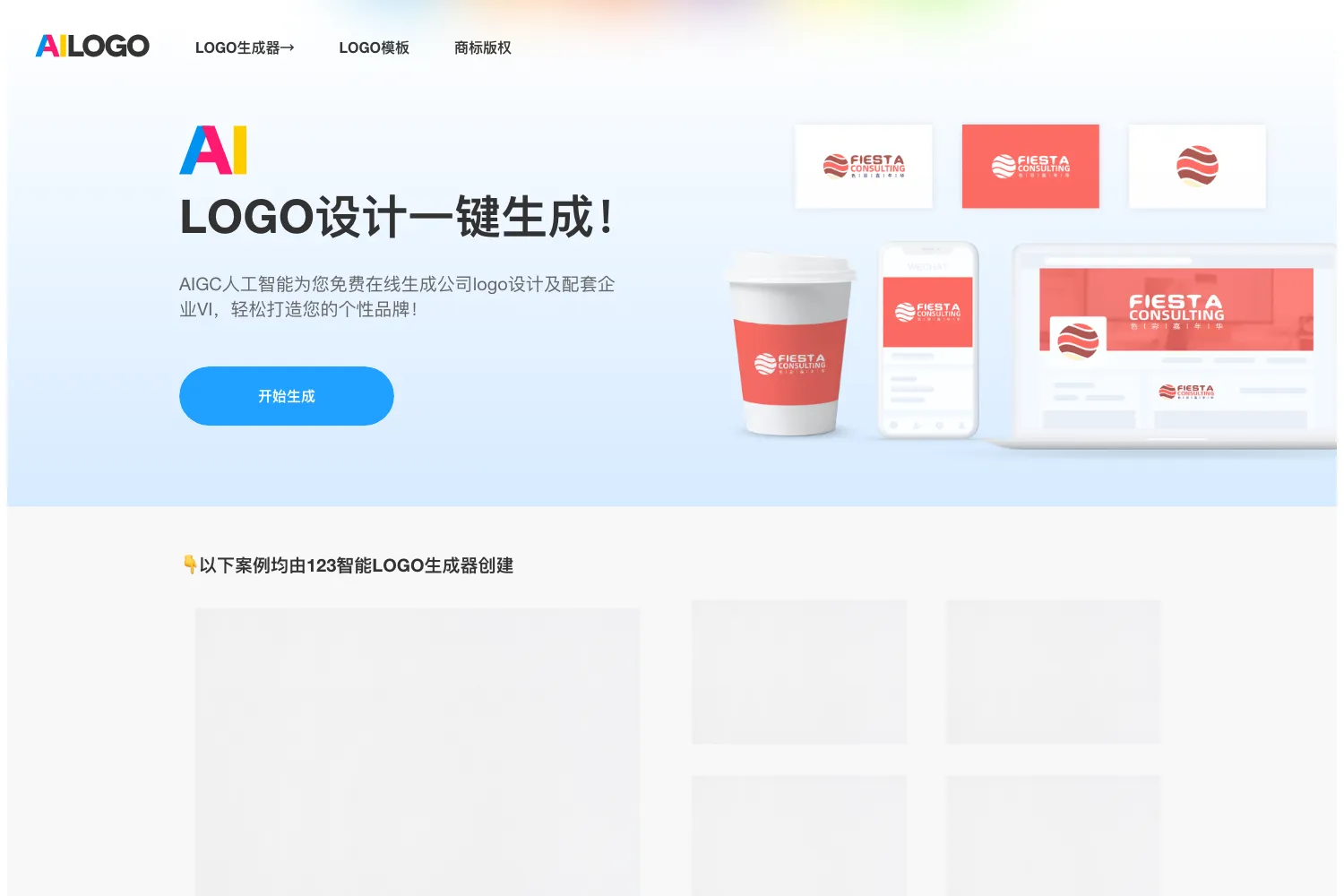Click the phone mockup image
The width and height of the screenshot is (1344, 896).
tap(927, 340)
